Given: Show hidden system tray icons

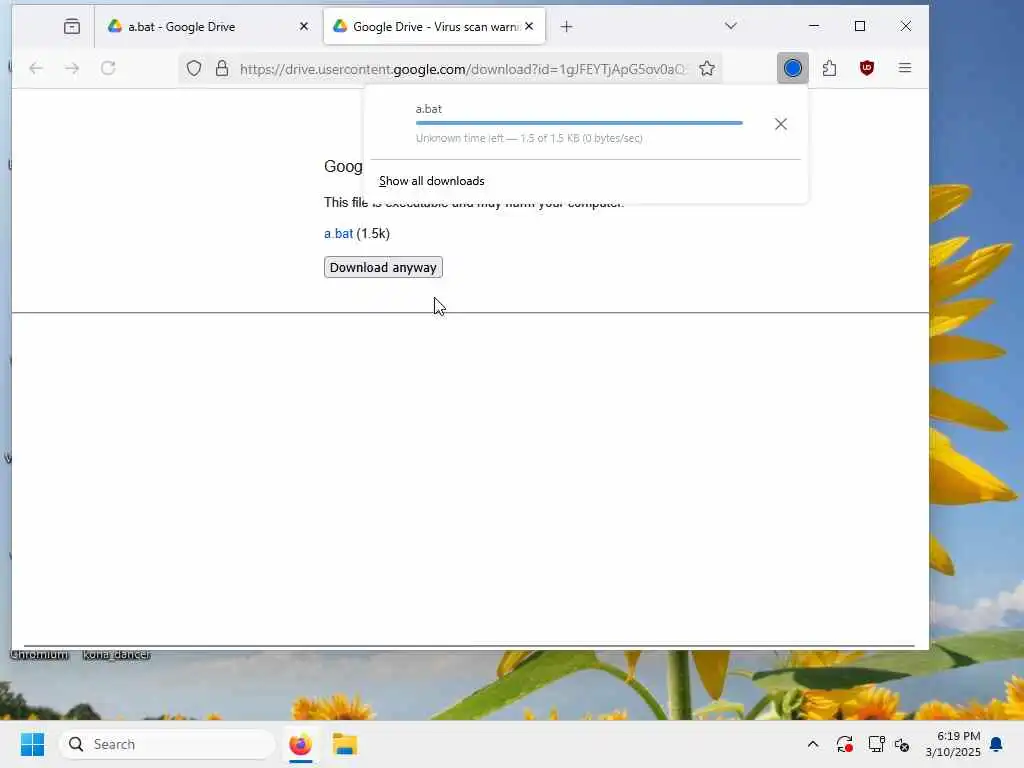Looking at the screenshot, I should [x=813, y=744].
